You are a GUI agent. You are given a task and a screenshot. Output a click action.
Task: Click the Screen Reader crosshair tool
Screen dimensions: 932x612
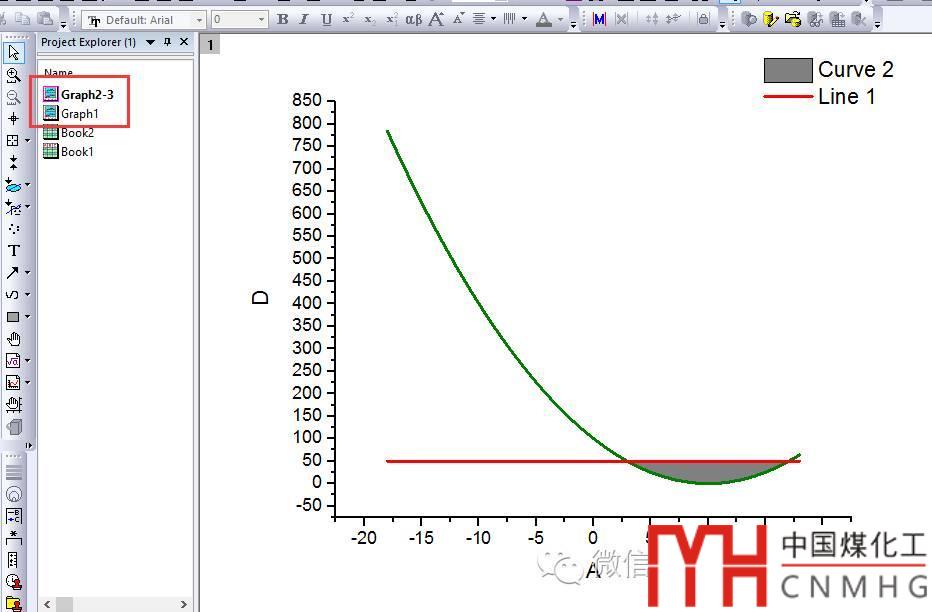point(14,118)
